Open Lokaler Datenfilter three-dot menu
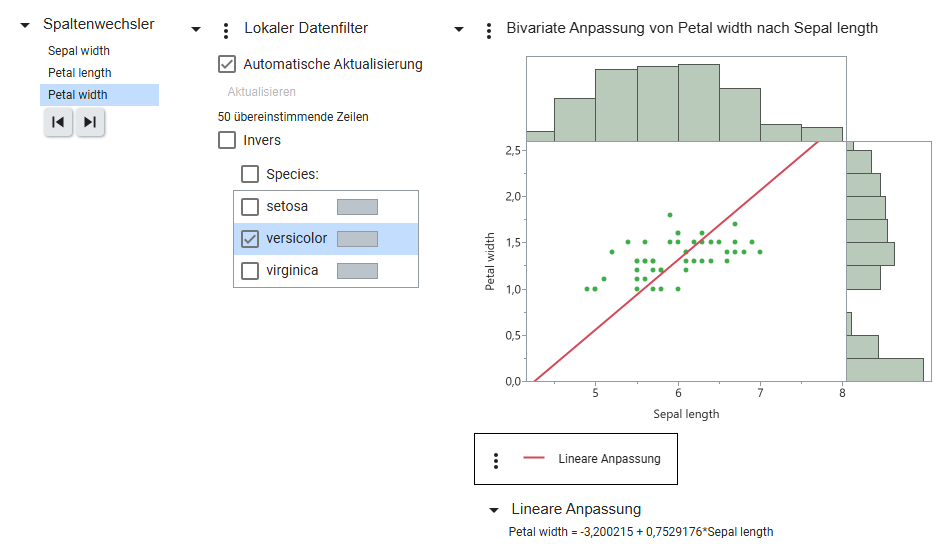 click(226, 31)
